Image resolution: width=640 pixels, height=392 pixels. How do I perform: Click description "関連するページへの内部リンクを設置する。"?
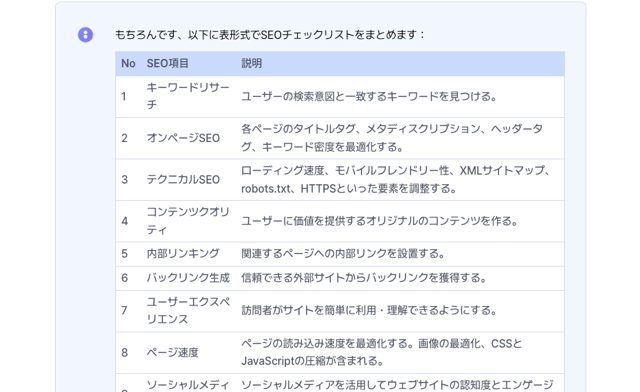coord(343,254)
